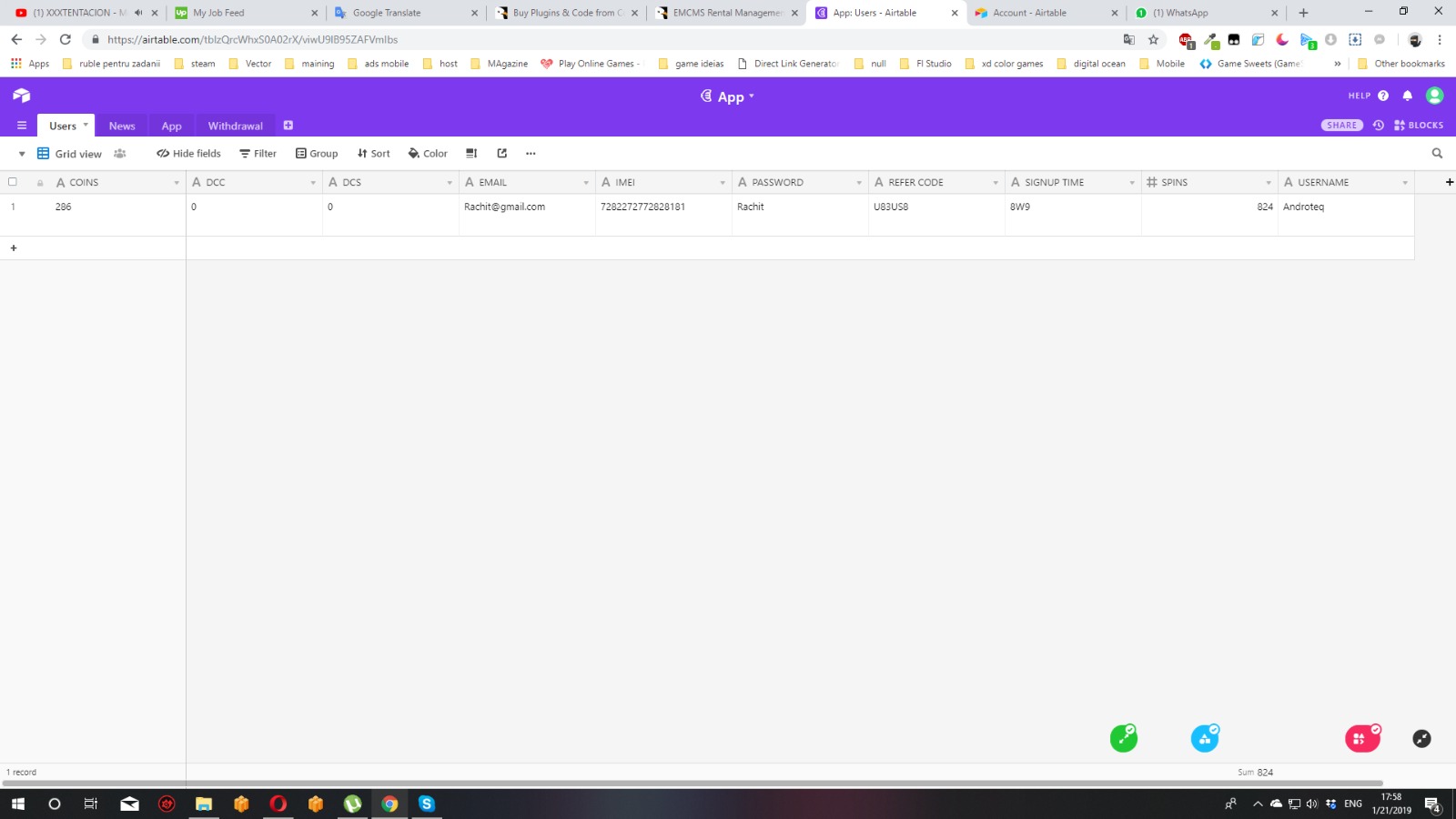Open the App base name dropdown

728,96
